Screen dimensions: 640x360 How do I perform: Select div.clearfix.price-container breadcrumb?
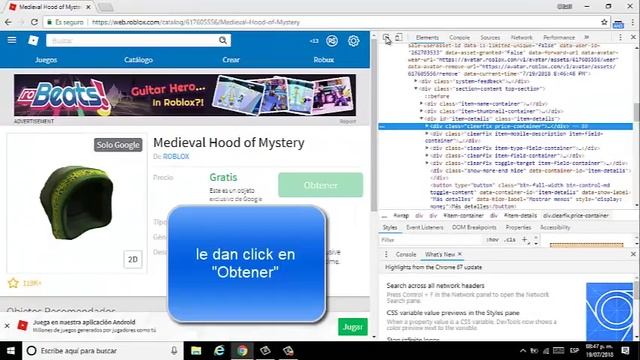click(576, 216)
